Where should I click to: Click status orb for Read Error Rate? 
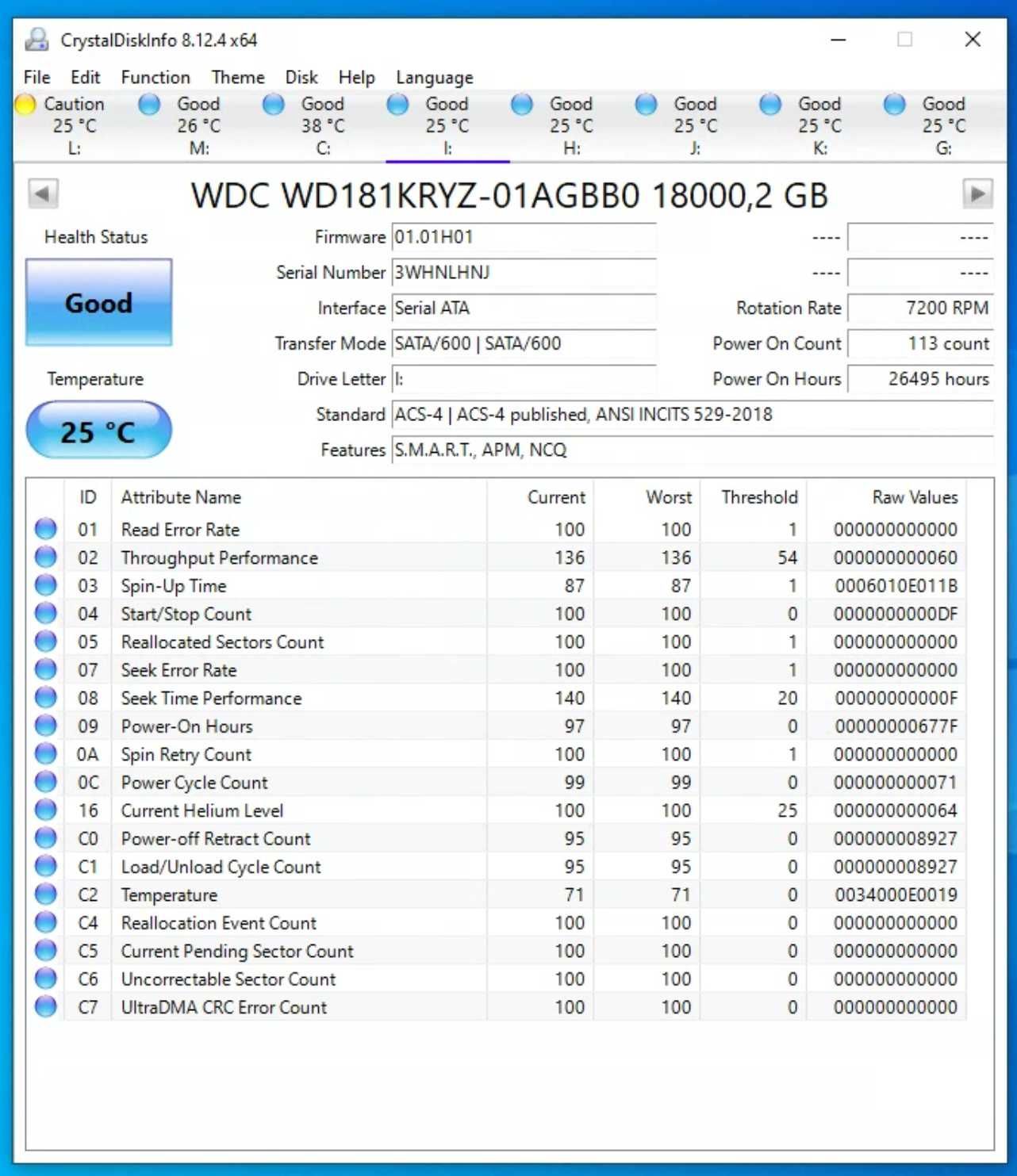click(46, 529)
